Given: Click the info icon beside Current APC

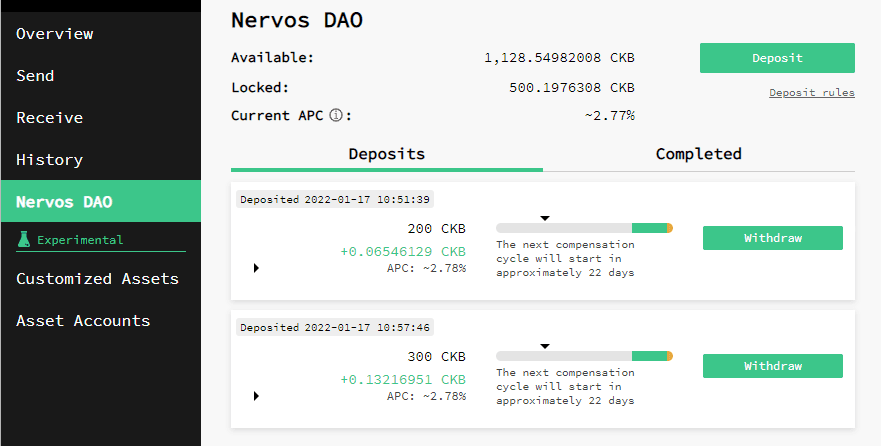Looking at the screenshot, I should coord(335,116).
